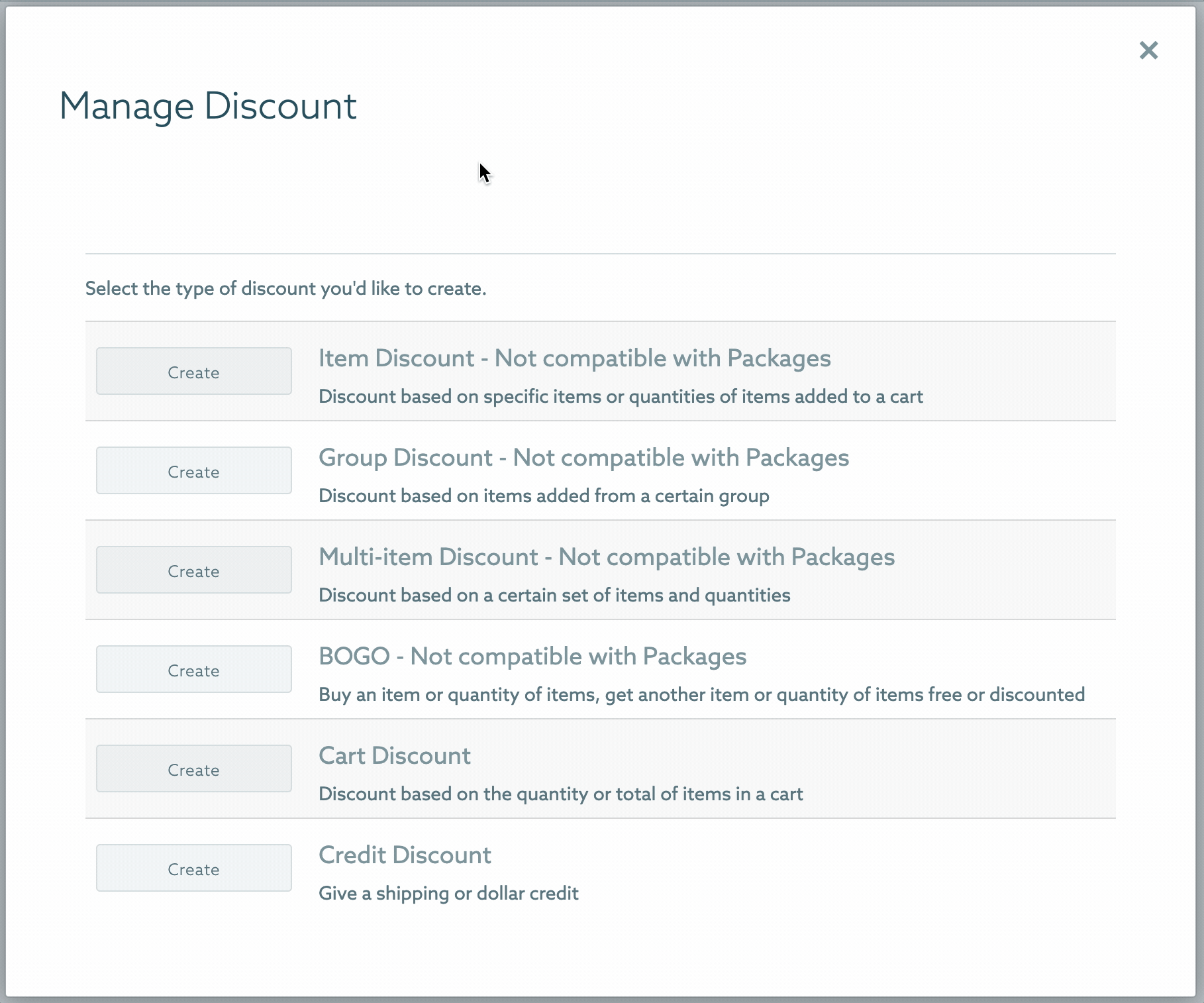Click 'Give a shipping or dollar credit' description

pyautogui.click(x=448, y=894)
